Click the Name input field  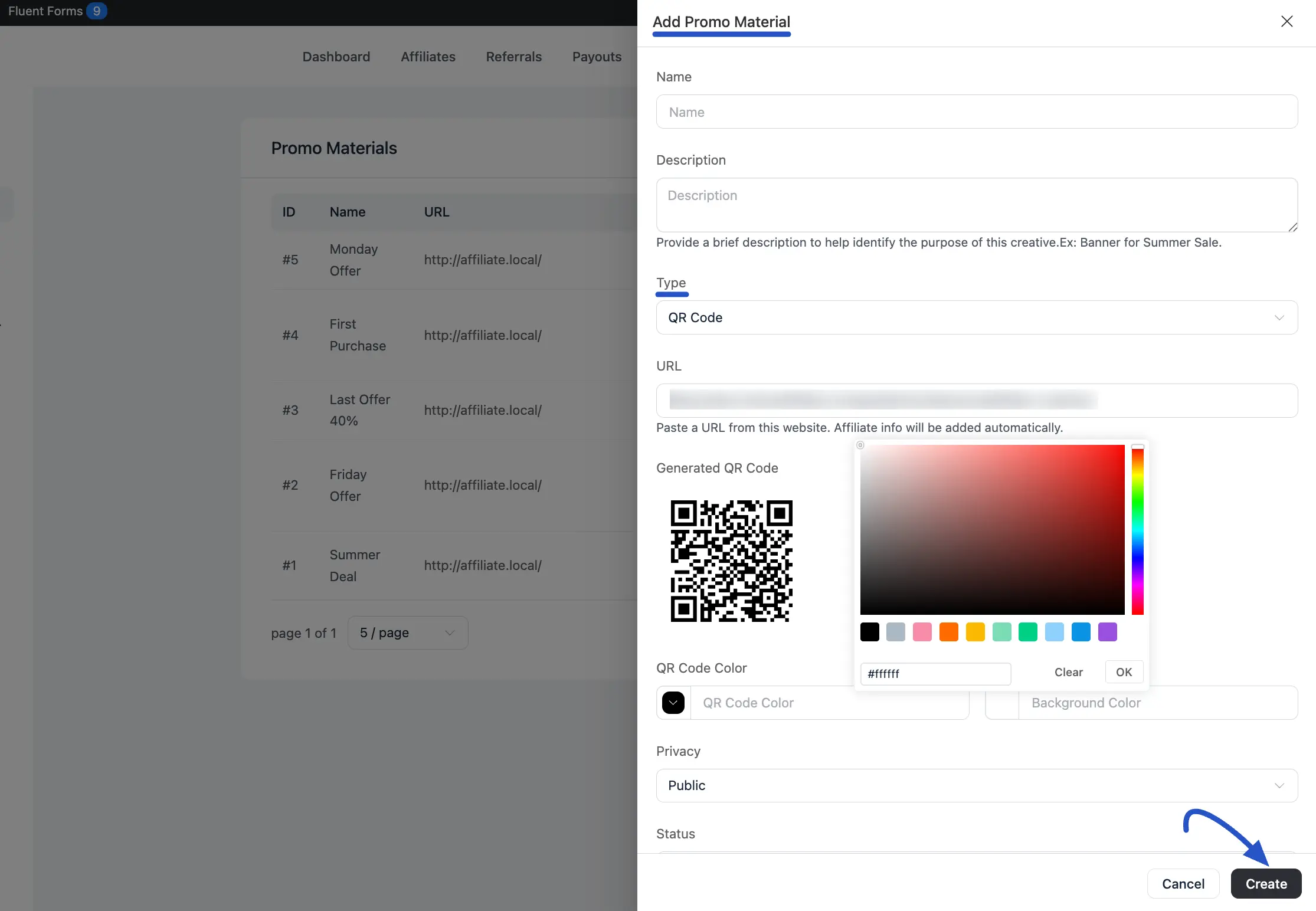[975, 112]
